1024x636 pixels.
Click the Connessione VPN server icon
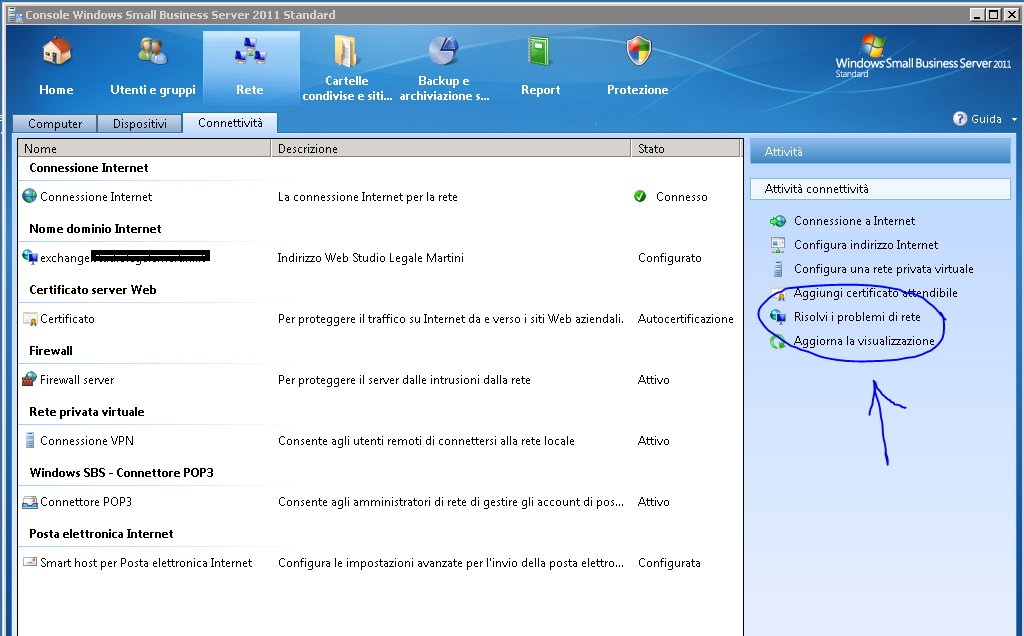tap(29, 440)
